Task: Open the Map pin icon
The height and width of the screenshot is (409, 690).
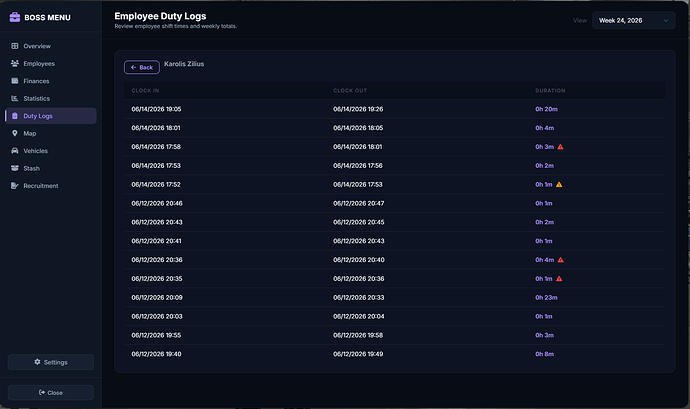Action: coord(15,133)
